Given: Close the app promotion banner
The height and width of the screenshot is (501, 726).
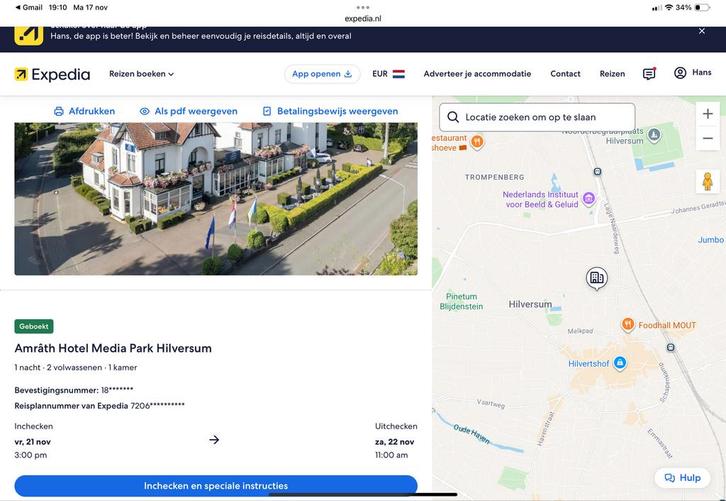Looking at the screenshot, I should tap(702, 31).
